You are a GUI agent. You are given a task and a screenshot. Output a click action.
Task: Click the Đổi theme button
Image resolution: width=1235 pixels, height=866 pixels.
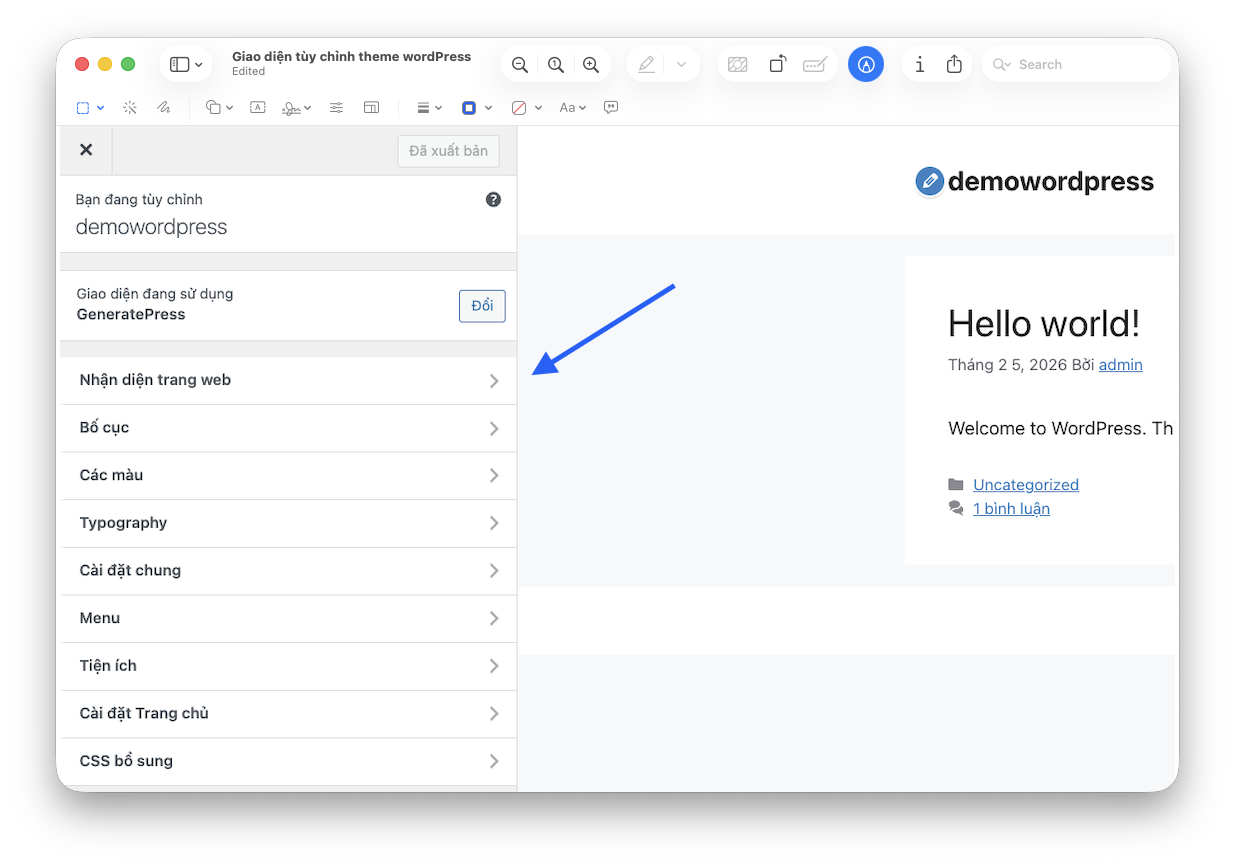tap(482, 306)
